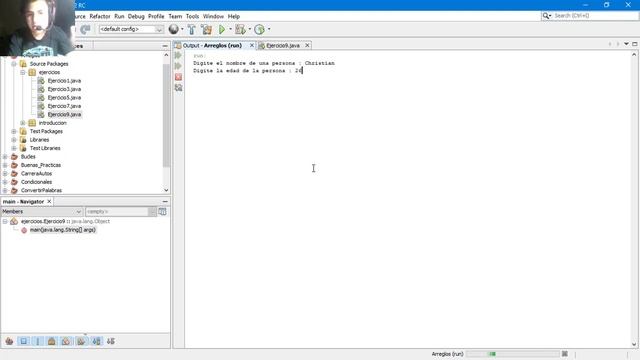Select Ejercicio5.java in the project tree
The height and width of the screenshot is (360, 640).
64,98
